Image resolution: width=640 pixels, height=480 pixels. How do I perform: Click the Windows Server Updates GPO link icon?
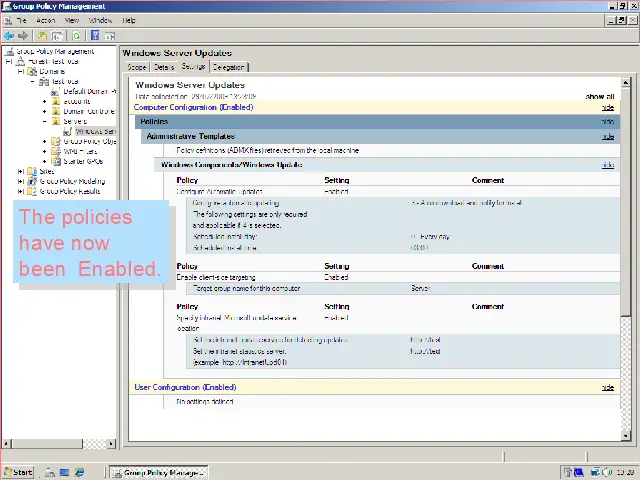tap(68, 131)
